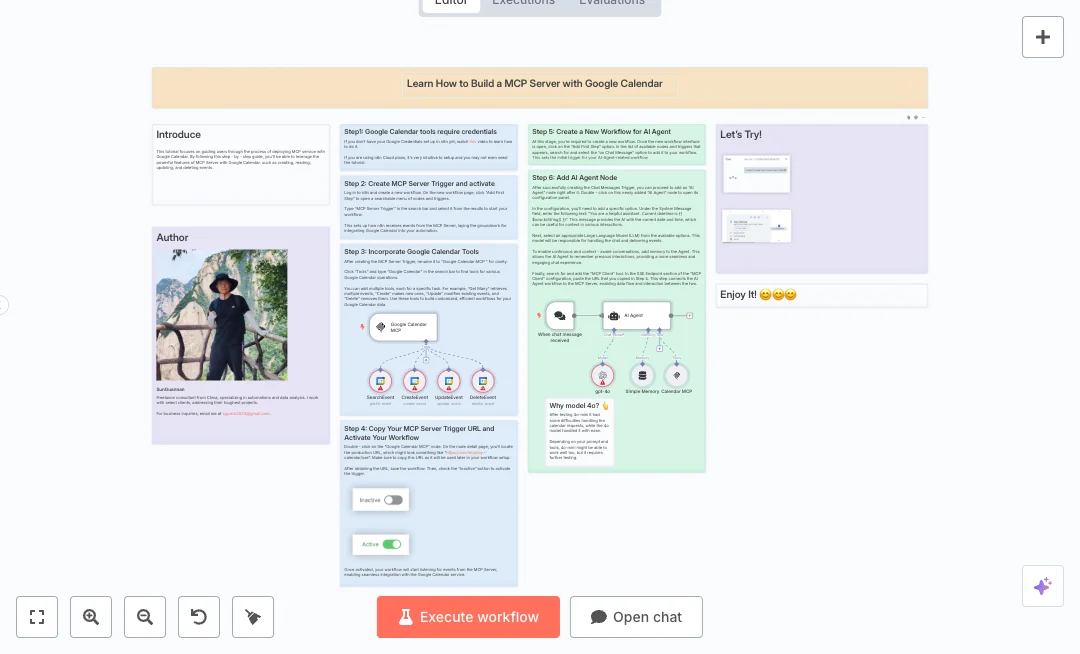Screen dimensions: 1080x654
Task: Open the AI assistant sparkle button
Action: [1043, 586]
